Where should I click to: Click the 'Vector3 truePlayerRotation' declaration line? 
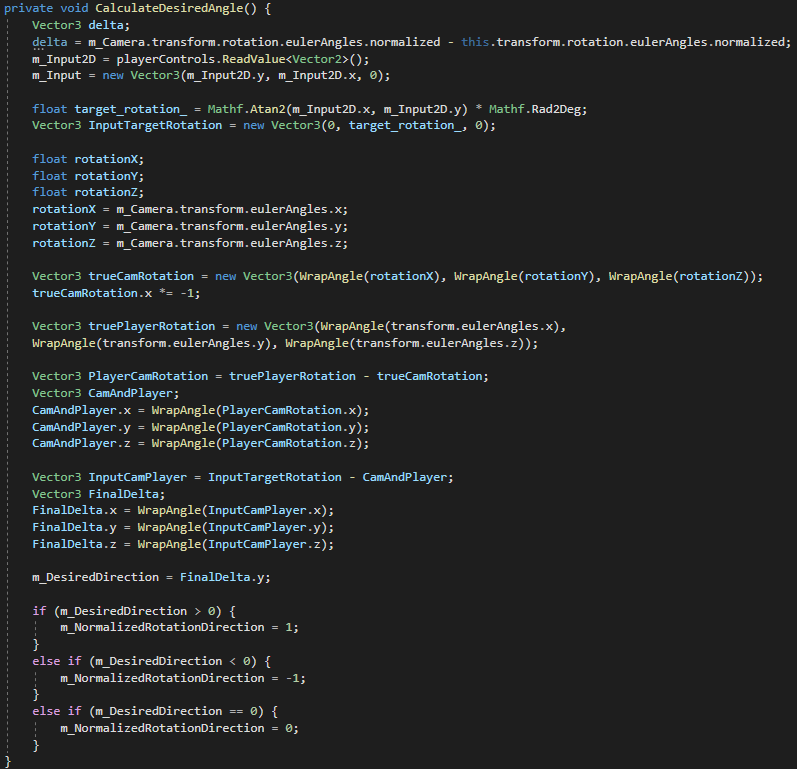pos(299,326)
